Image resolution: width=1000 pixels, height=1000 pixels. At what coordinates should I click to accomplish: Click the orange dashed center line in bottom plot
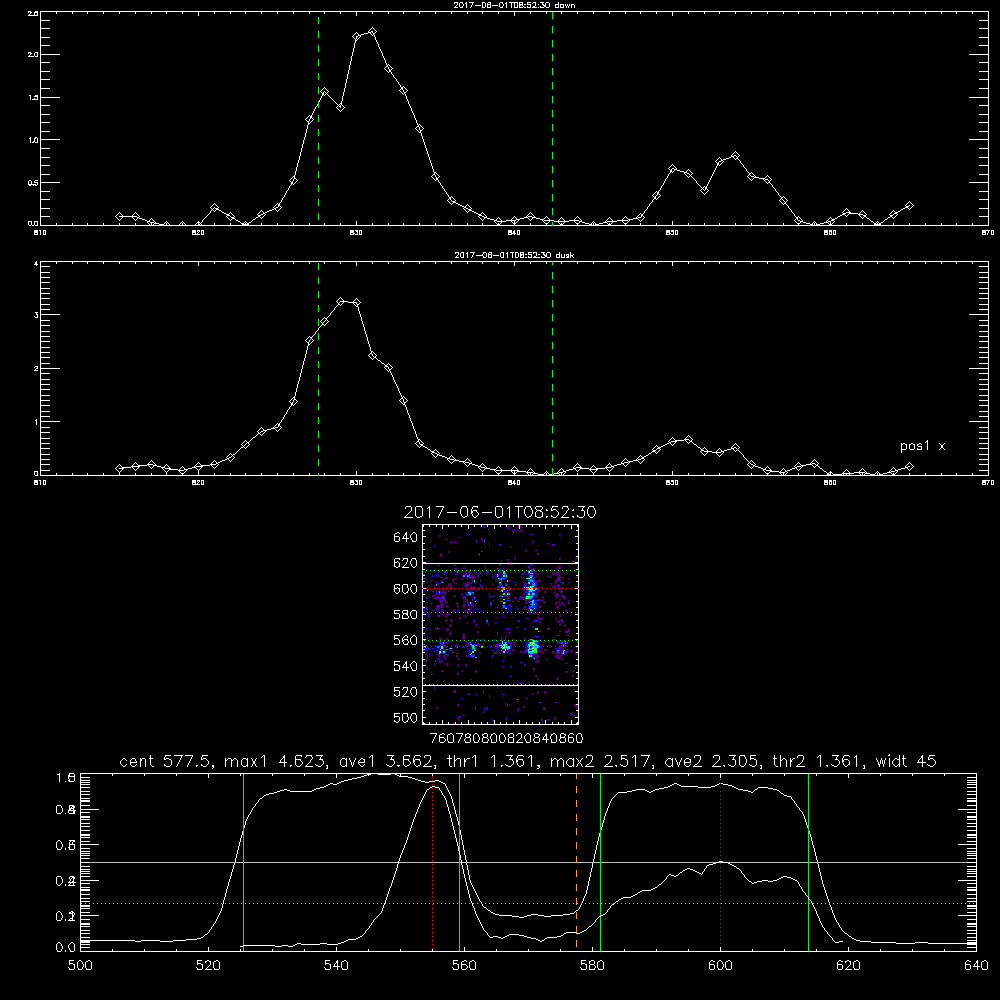[577, 861]
